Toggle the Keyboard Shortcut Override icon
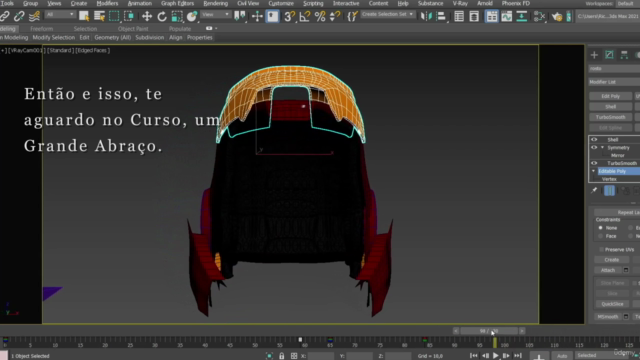The width and height of the screenshot is (640, 360). [272, 16]
